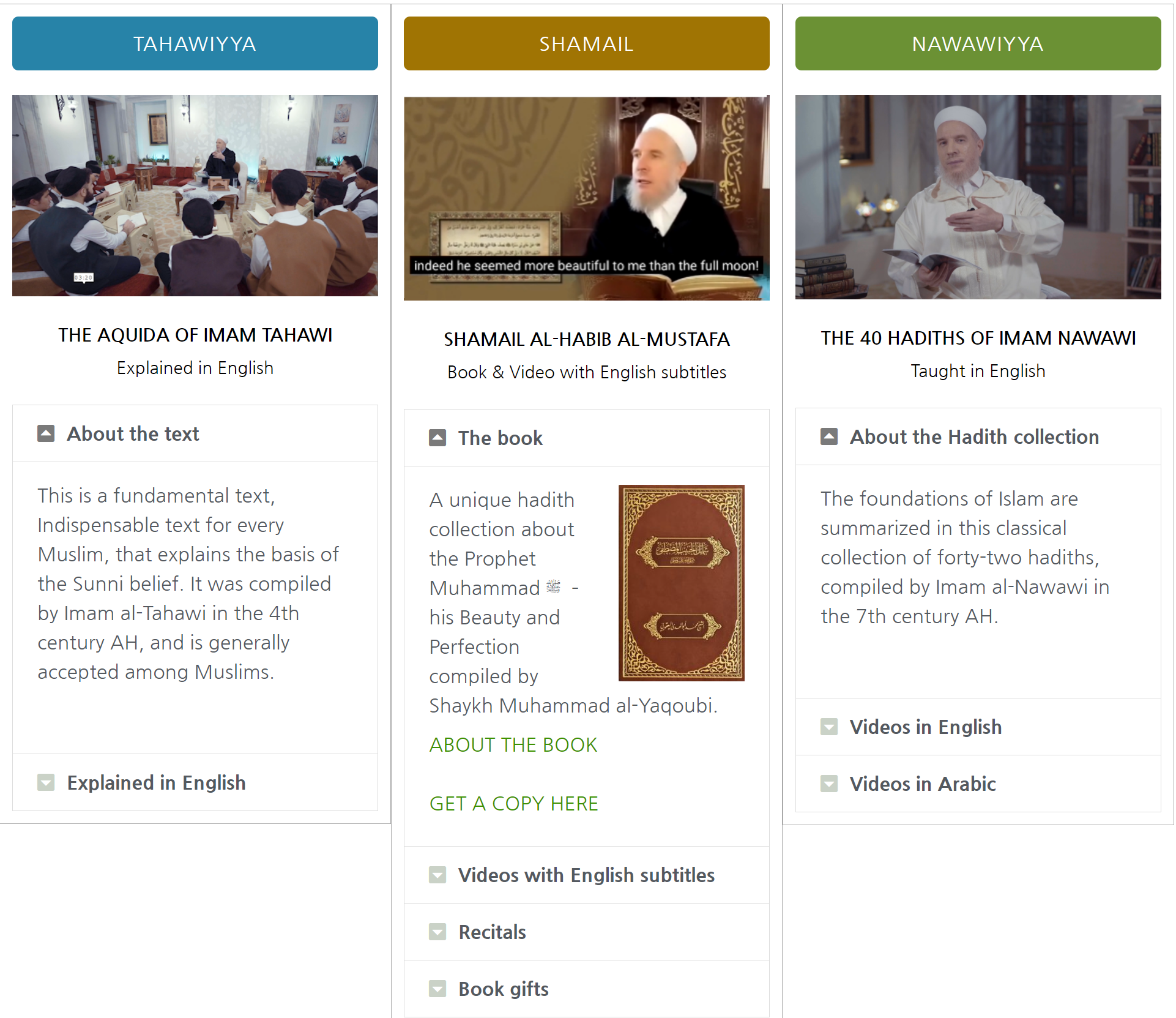Click the red Shamail book cover image

pyautogui.click(x=682, y=583)
